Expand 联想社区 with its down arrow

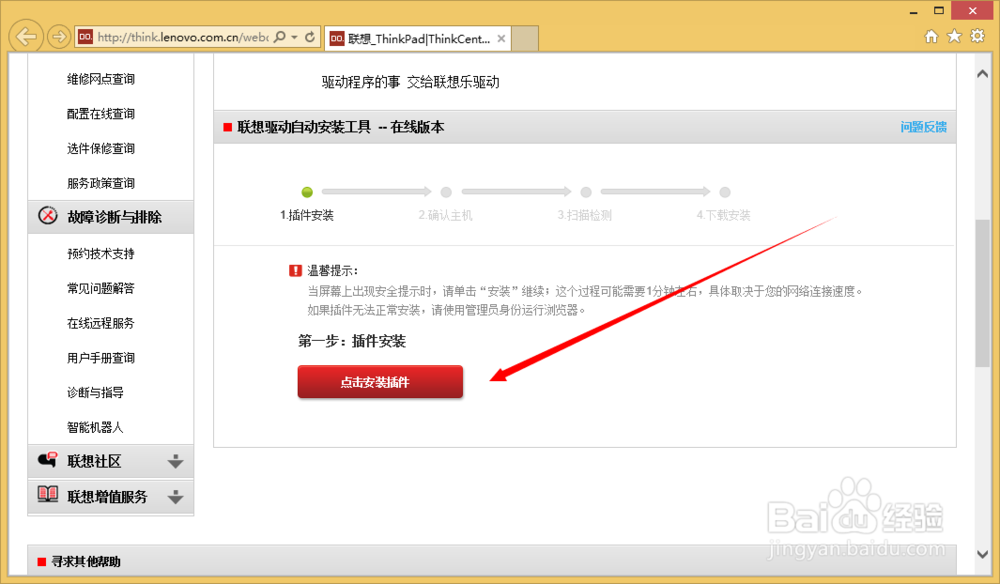pyautogui.click(x=175, y=462)
